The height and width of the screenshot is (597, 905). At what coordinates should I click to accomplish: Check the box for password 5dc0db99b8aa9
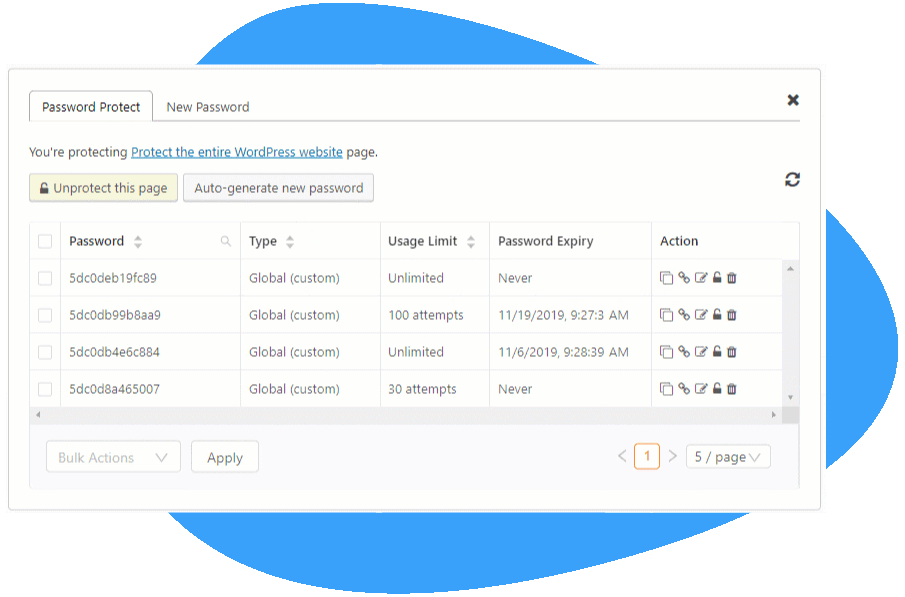click(x=45, y=315)
